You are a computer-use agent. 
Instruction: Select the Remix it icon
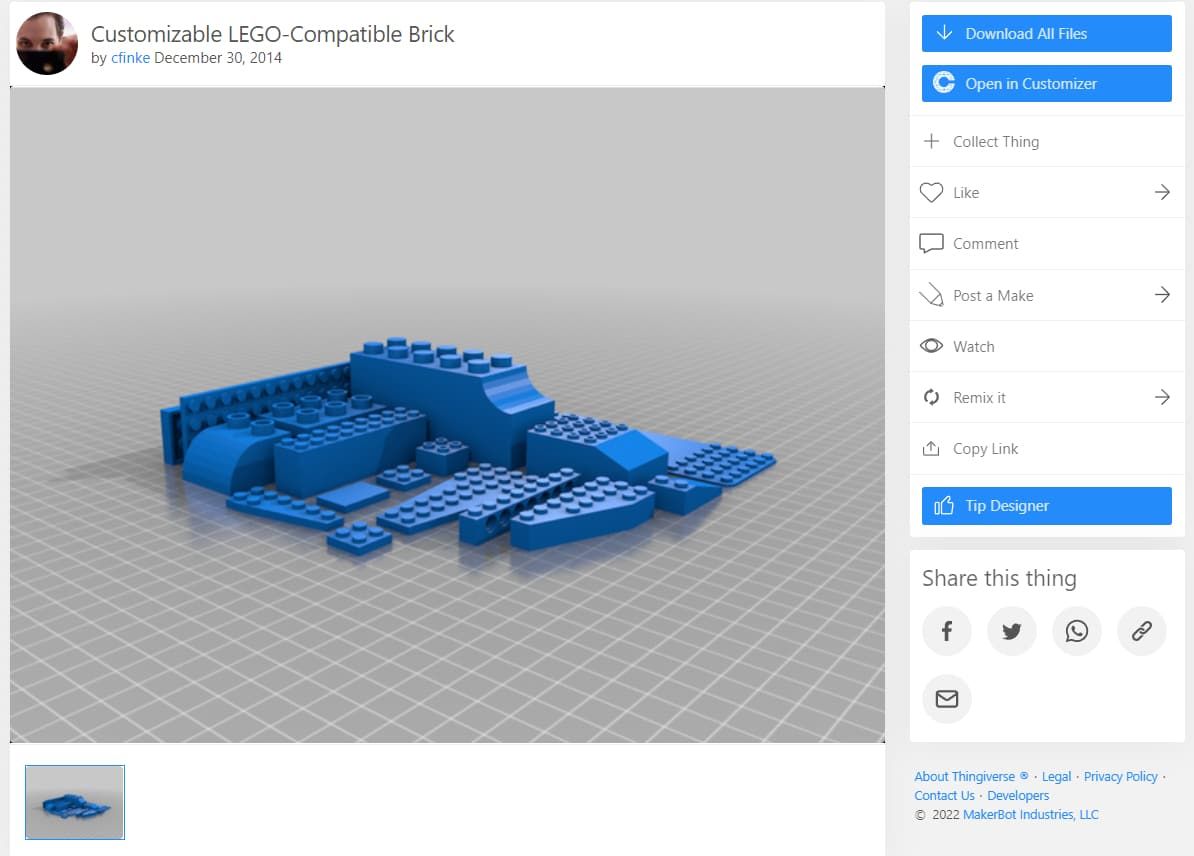[x=931, y=397]
